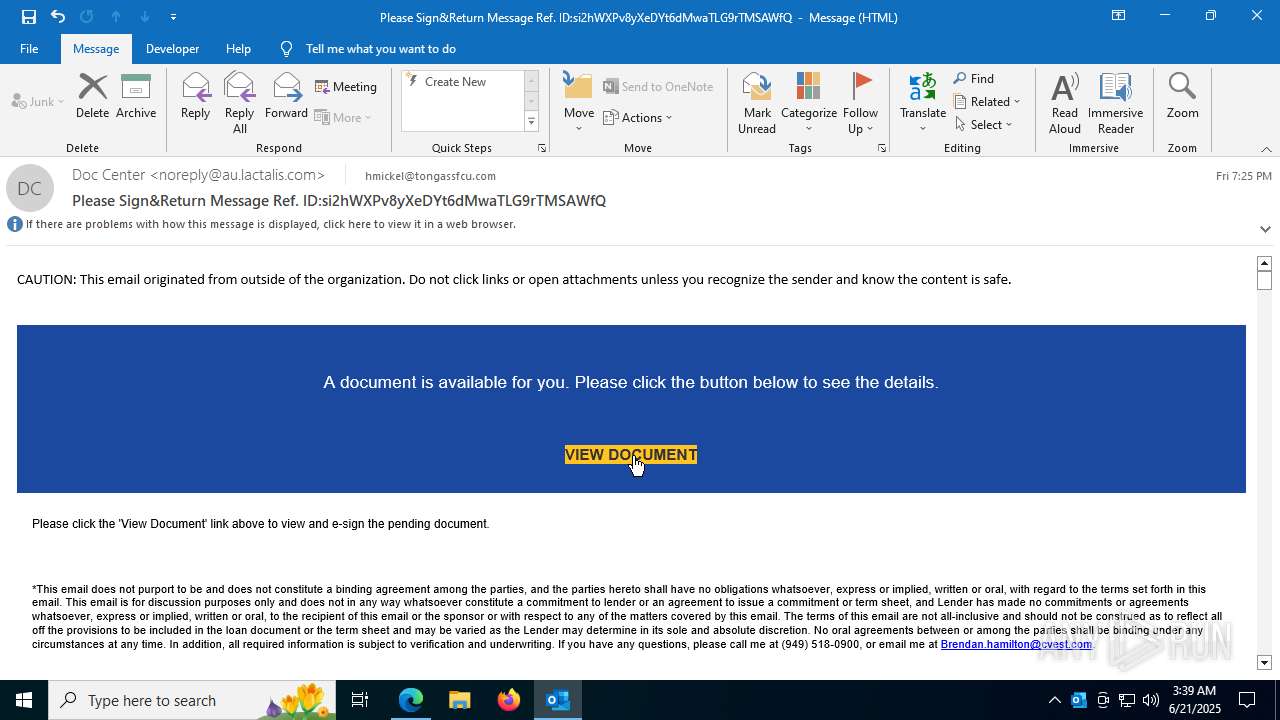Open File Explorer from taskbar
Viewport: 1280px width, 720px height.
459,700
